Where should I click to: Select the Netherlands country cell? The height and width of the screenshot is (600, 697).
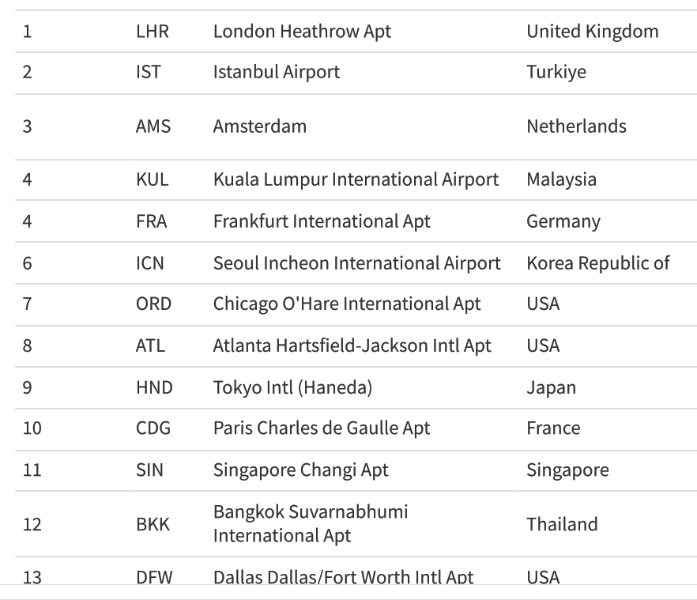(x=576, y=126)
